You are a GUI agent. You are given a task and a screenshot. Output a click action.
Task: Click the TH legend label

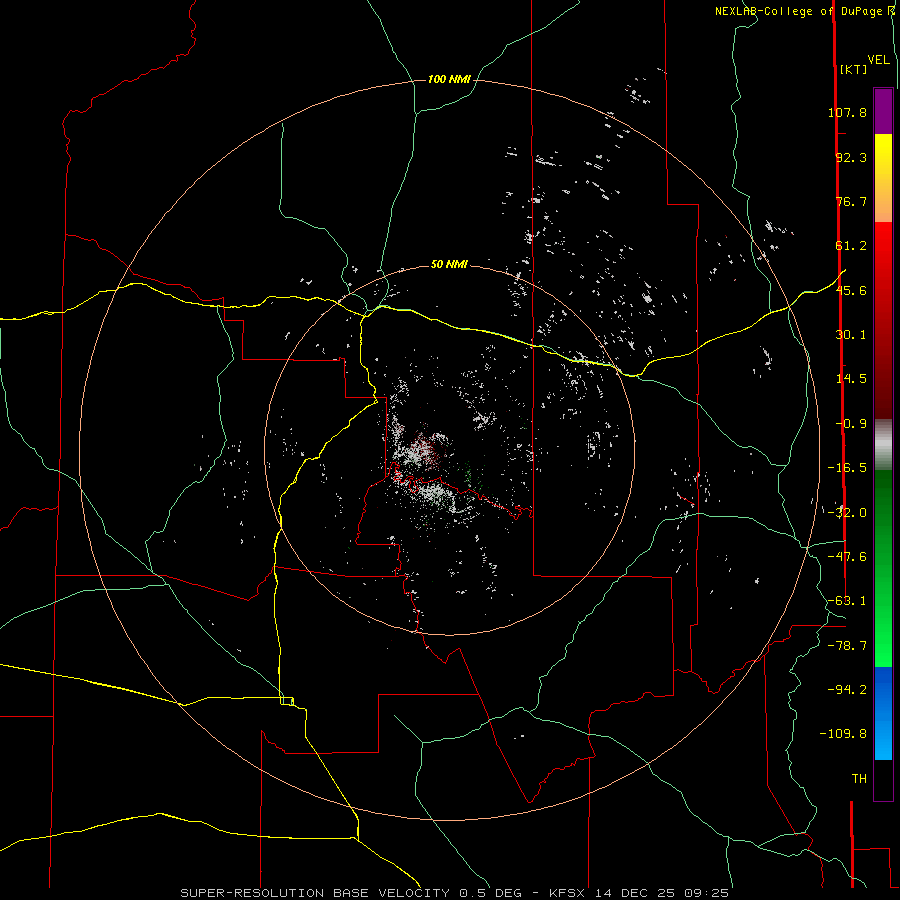point(859,779)
